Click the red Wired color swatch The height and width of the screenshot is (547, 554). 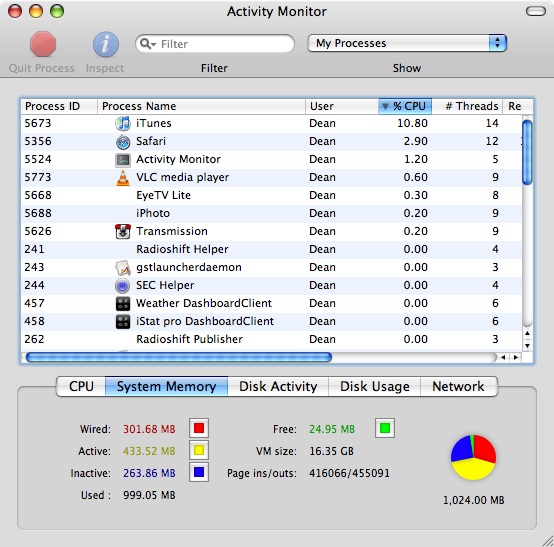199,428
